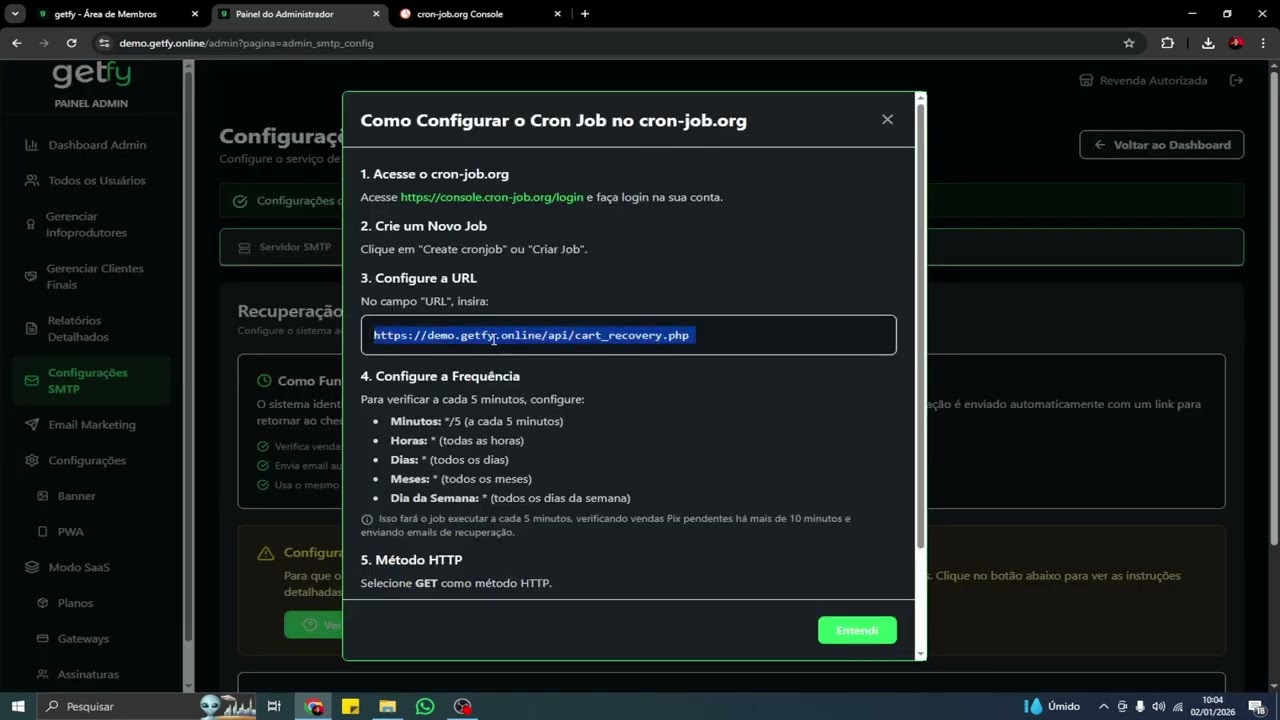Open the browser extensions puzzle icon

1167,43
